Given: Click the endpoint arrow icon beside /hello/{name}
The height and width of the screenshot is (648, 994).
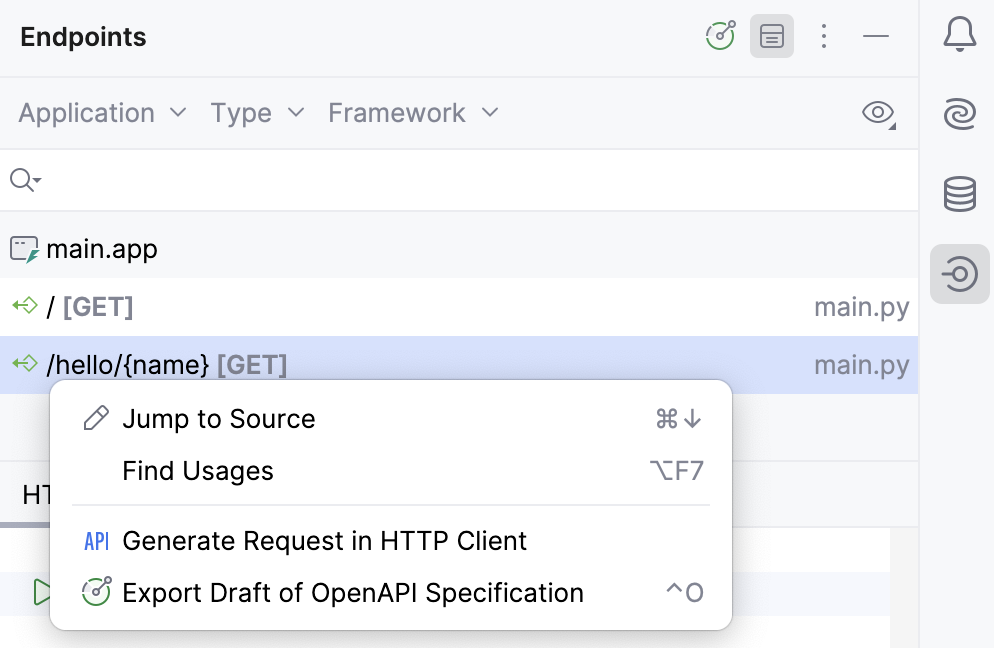Looking at the screenshot, I should [25, 364].
